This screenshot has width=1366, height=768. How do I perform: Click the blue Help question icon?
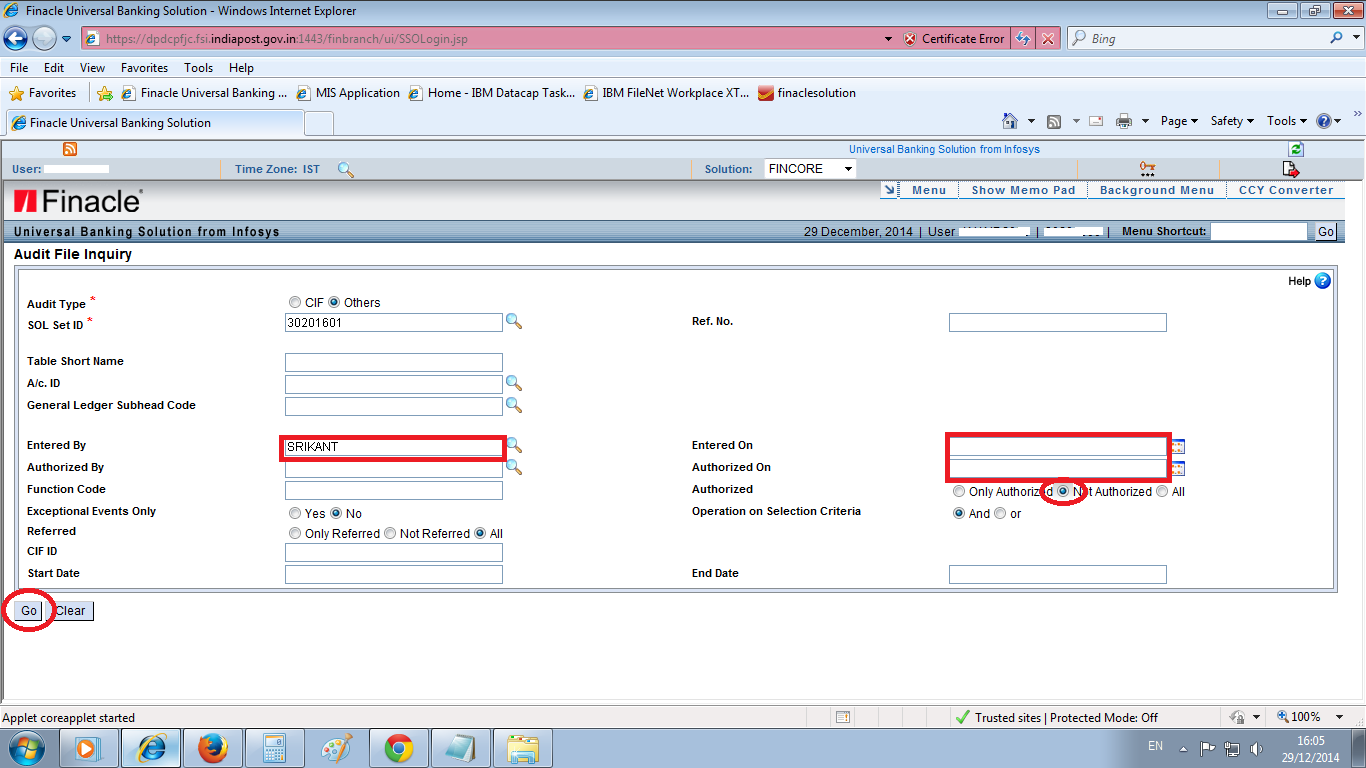[x=1322, y=281]
